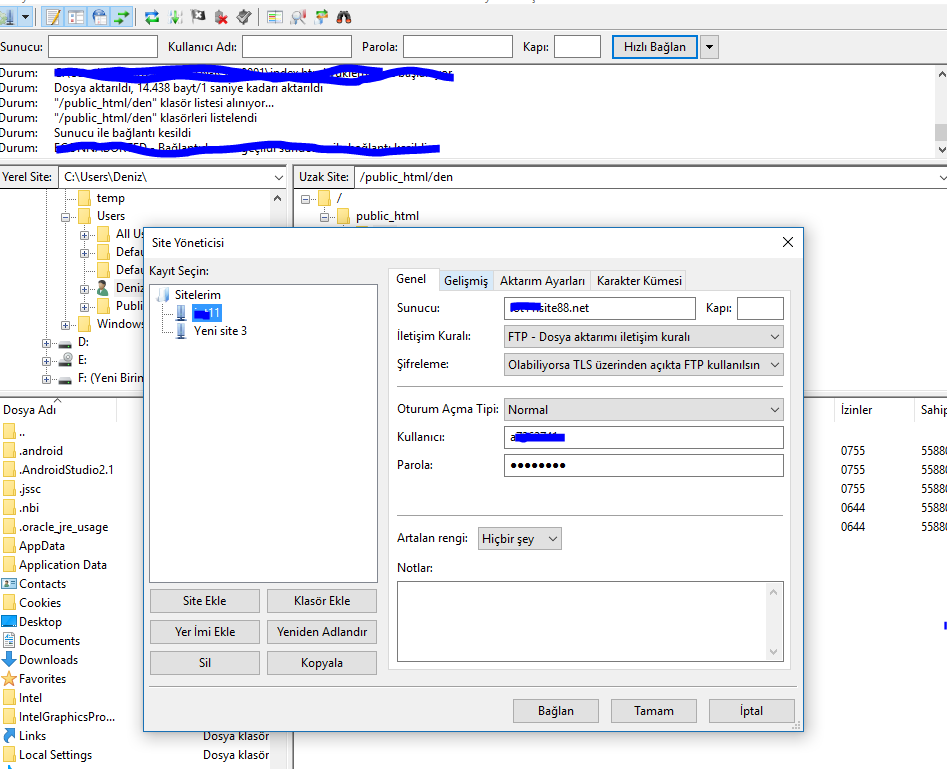The image size is (947, 769).
Task: Toggle the synchronized browsing icon
Action: point(321,17)
